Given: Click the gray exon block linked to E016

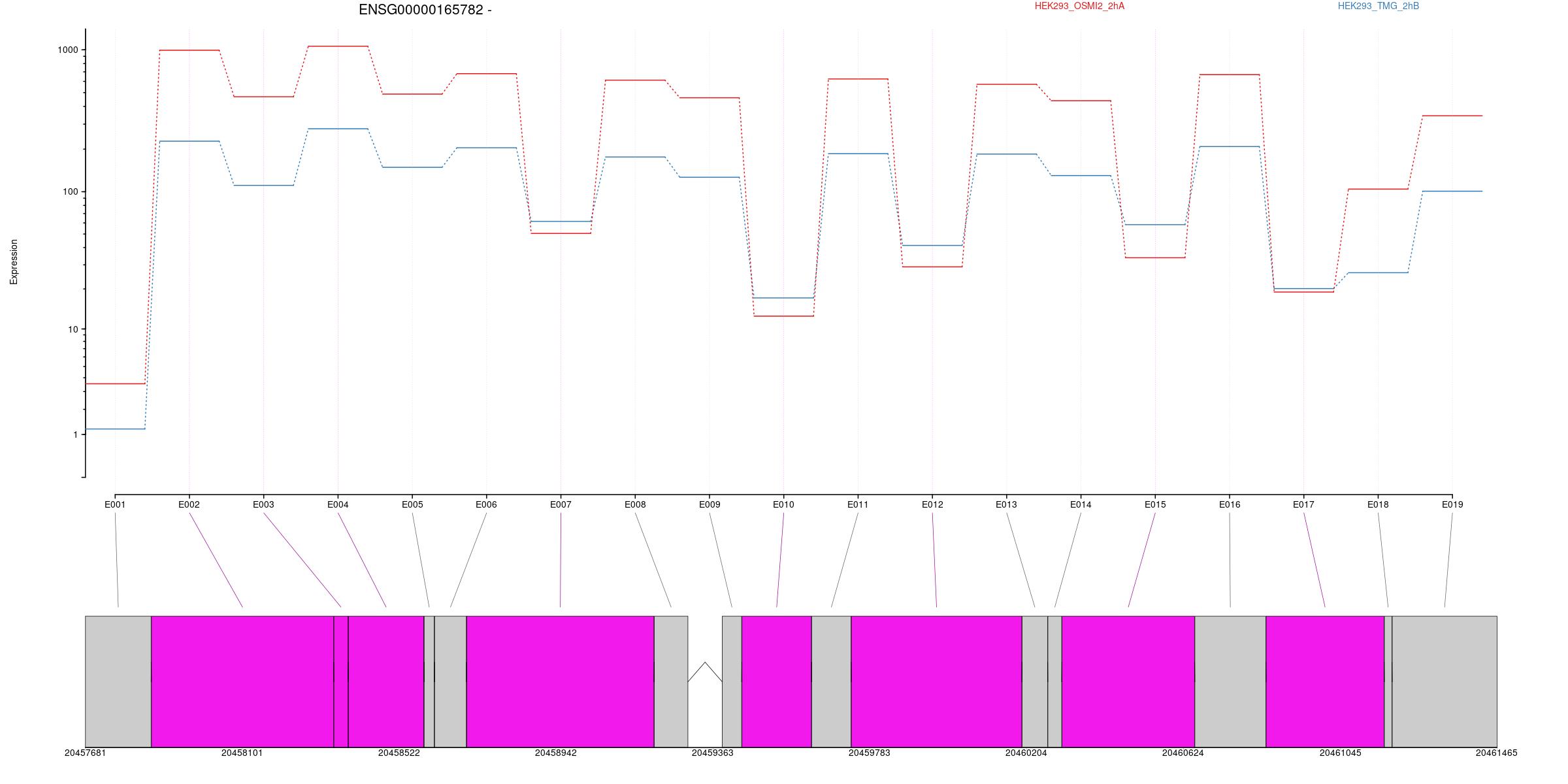Looking at the screenshot, I should point(1230,681).
